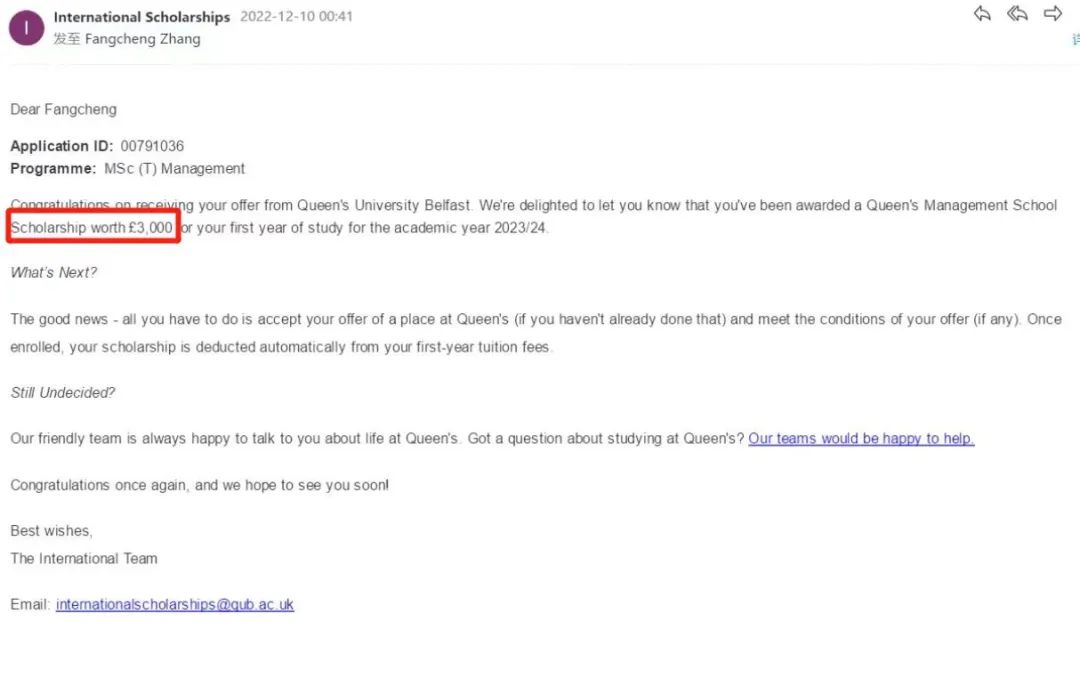
Task: Click the "Best wishes," closing line
Action: point(51,530)
